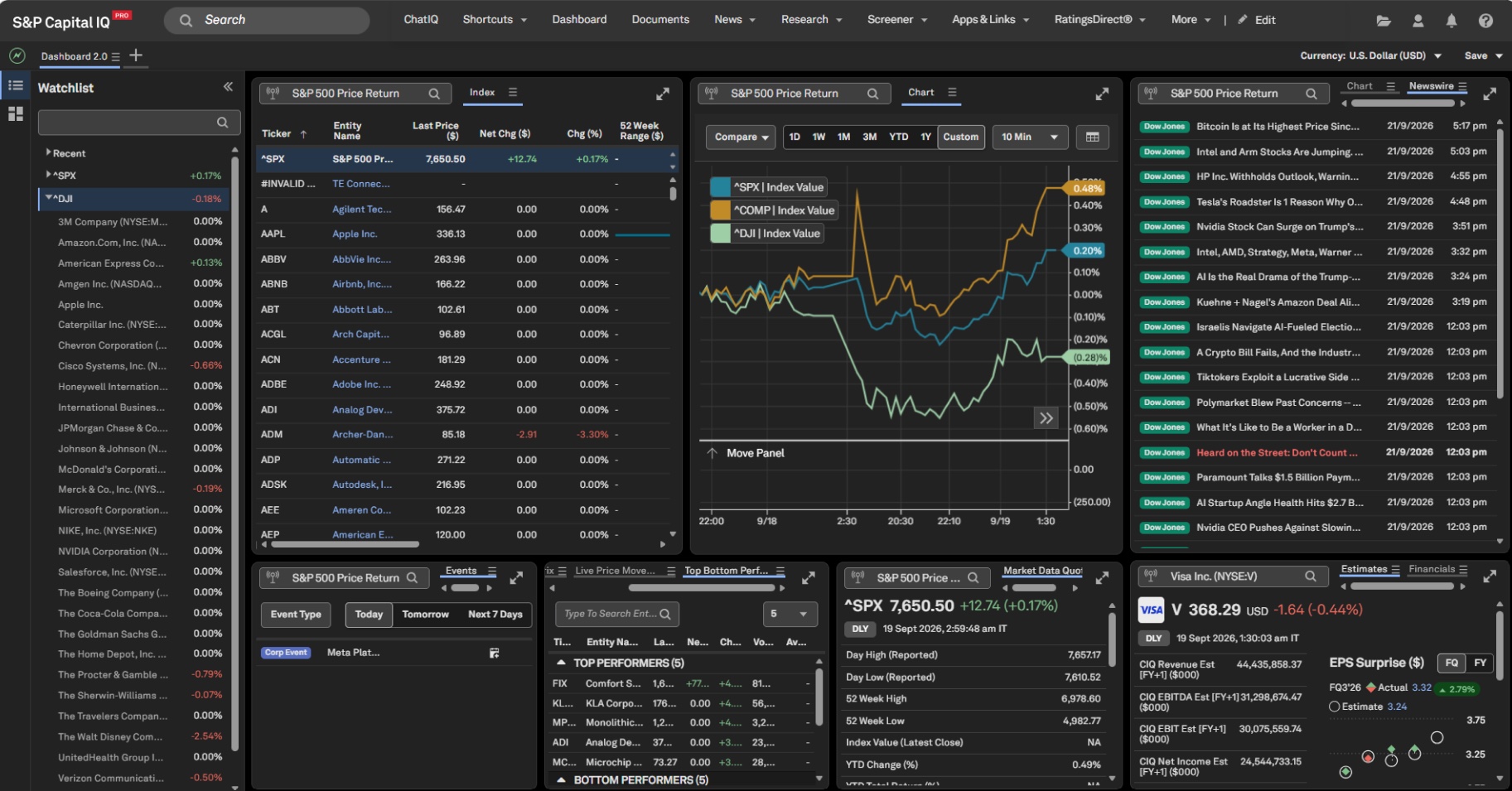Click the Event Type button

point(296,615)
